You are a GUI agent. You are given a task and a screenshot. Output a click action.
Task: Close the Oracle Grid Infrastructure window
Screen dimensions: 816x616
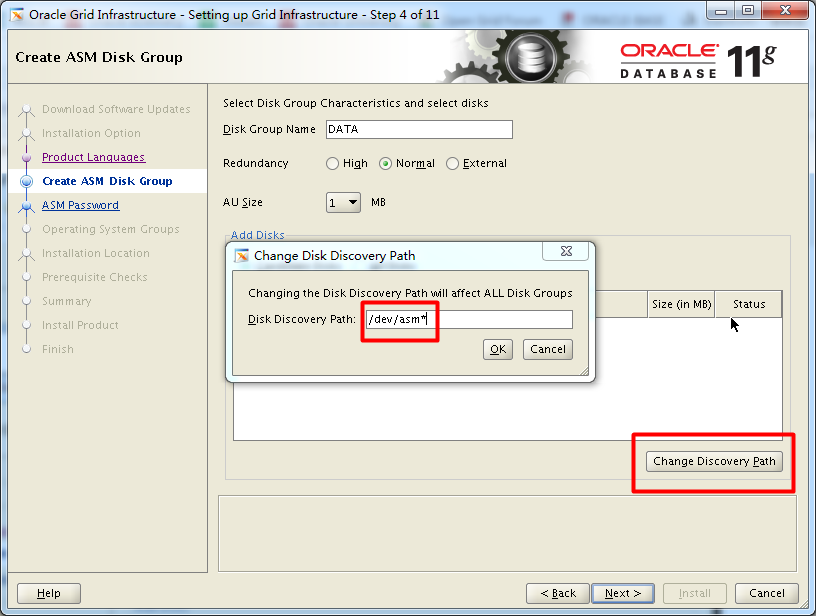[785, 11]
